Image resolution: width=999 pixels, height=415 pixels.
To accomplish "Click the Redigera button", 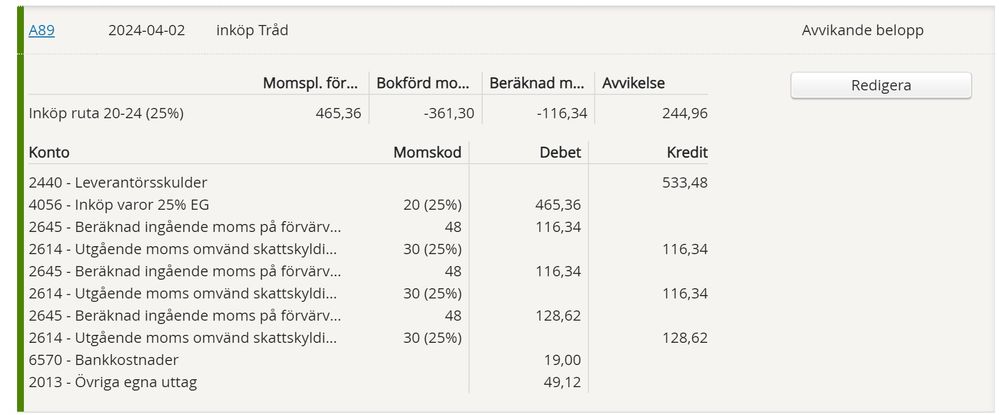I will click(x=880, y=85).
